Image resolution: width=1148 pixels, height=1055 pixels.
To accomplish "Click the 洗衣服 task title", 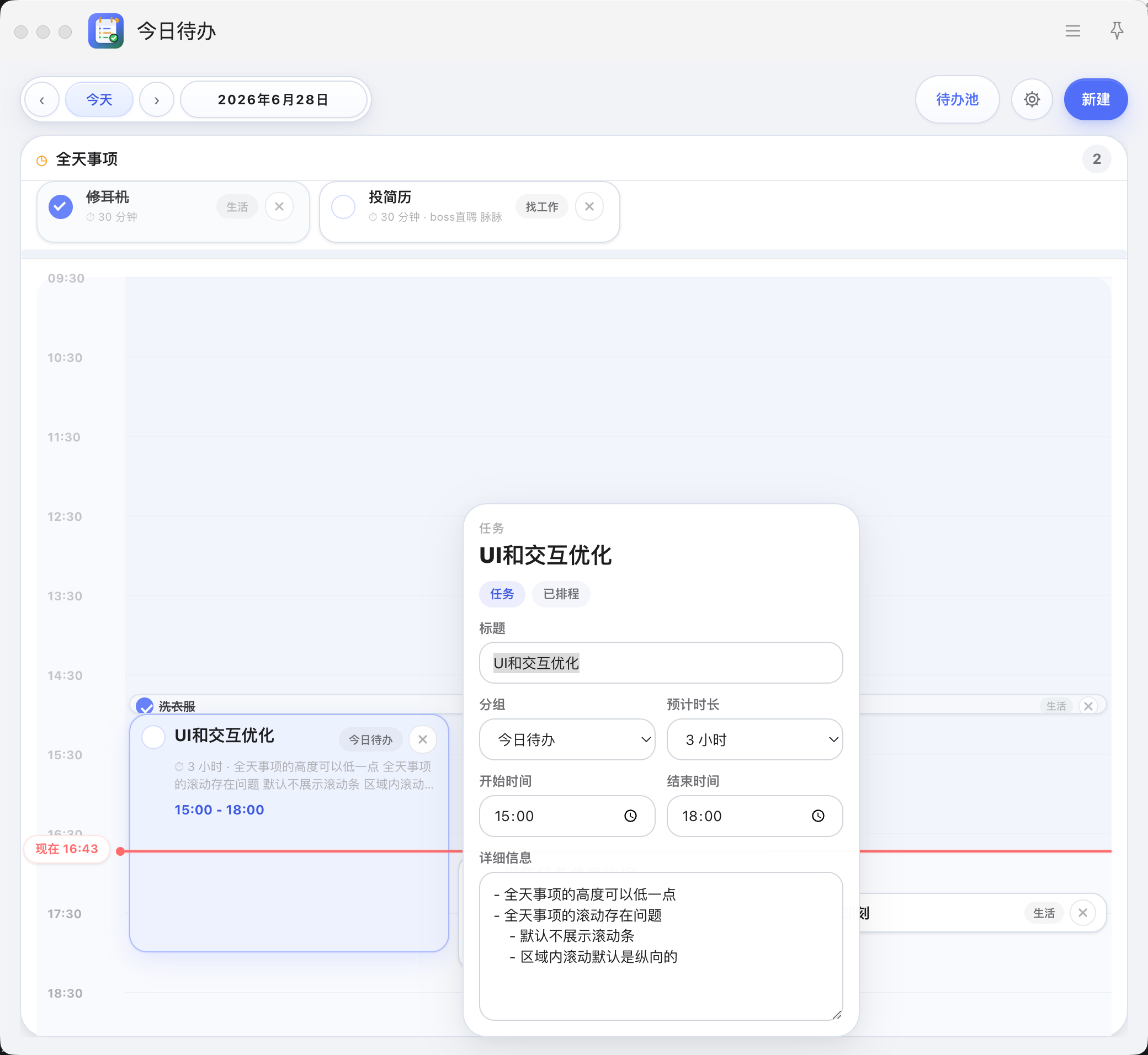I will [x=177, y=707].
